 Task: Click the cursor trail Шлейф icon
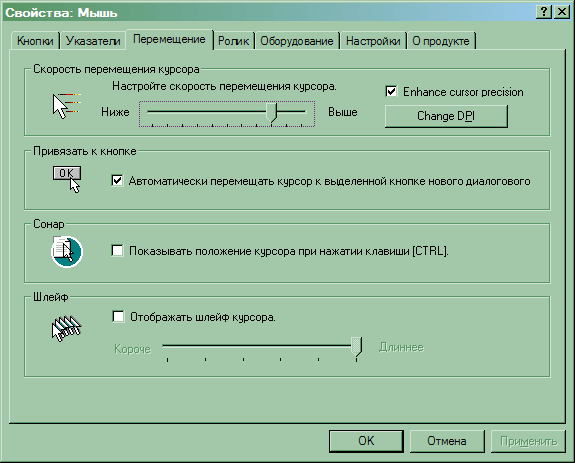[66, 328]
